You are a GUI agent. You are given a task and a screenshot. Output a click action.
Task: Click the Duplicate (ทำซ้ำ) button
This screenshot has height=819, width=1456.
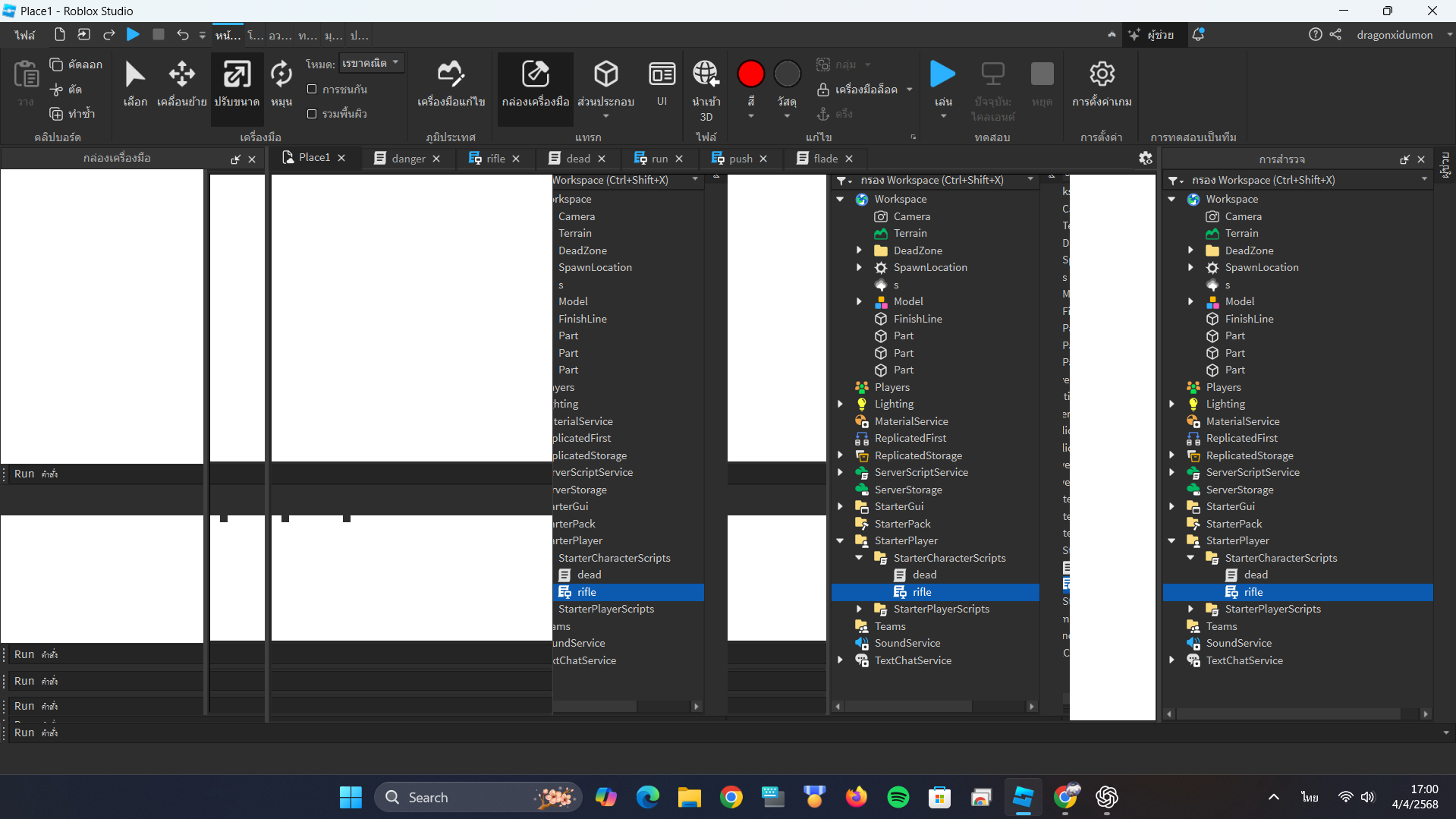[73, 114]
